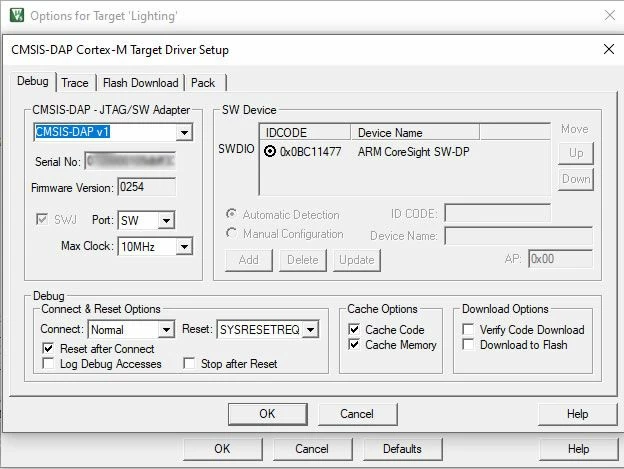Select the 0x0BC11477 device radio button

click(270, 151)
